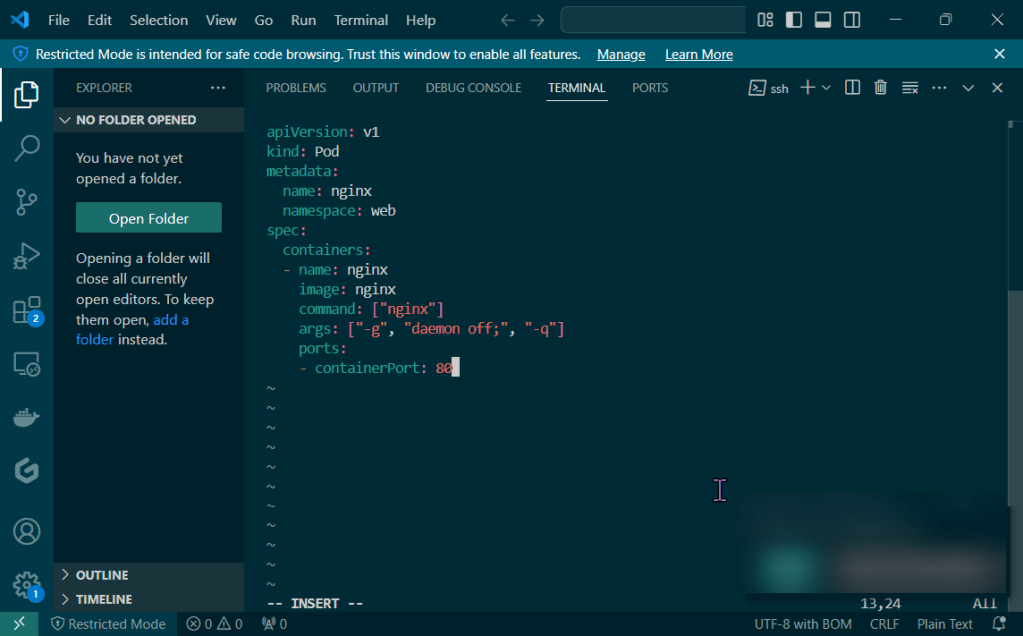Open Run and Debug view
Viewport: 1023px width, 636px height.
[27, 256]
